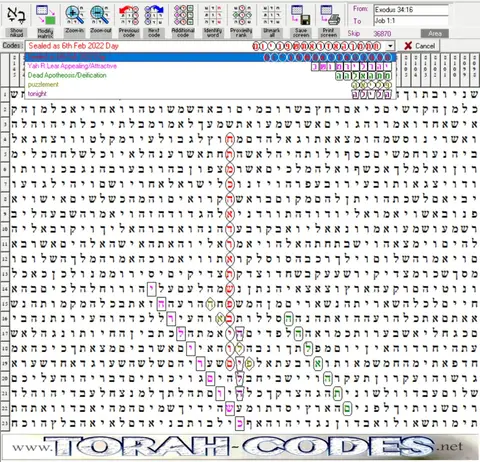Toggle the Show nikud icon
The height and width of the screenshot is (462, 480).
[x=15, y=15]
